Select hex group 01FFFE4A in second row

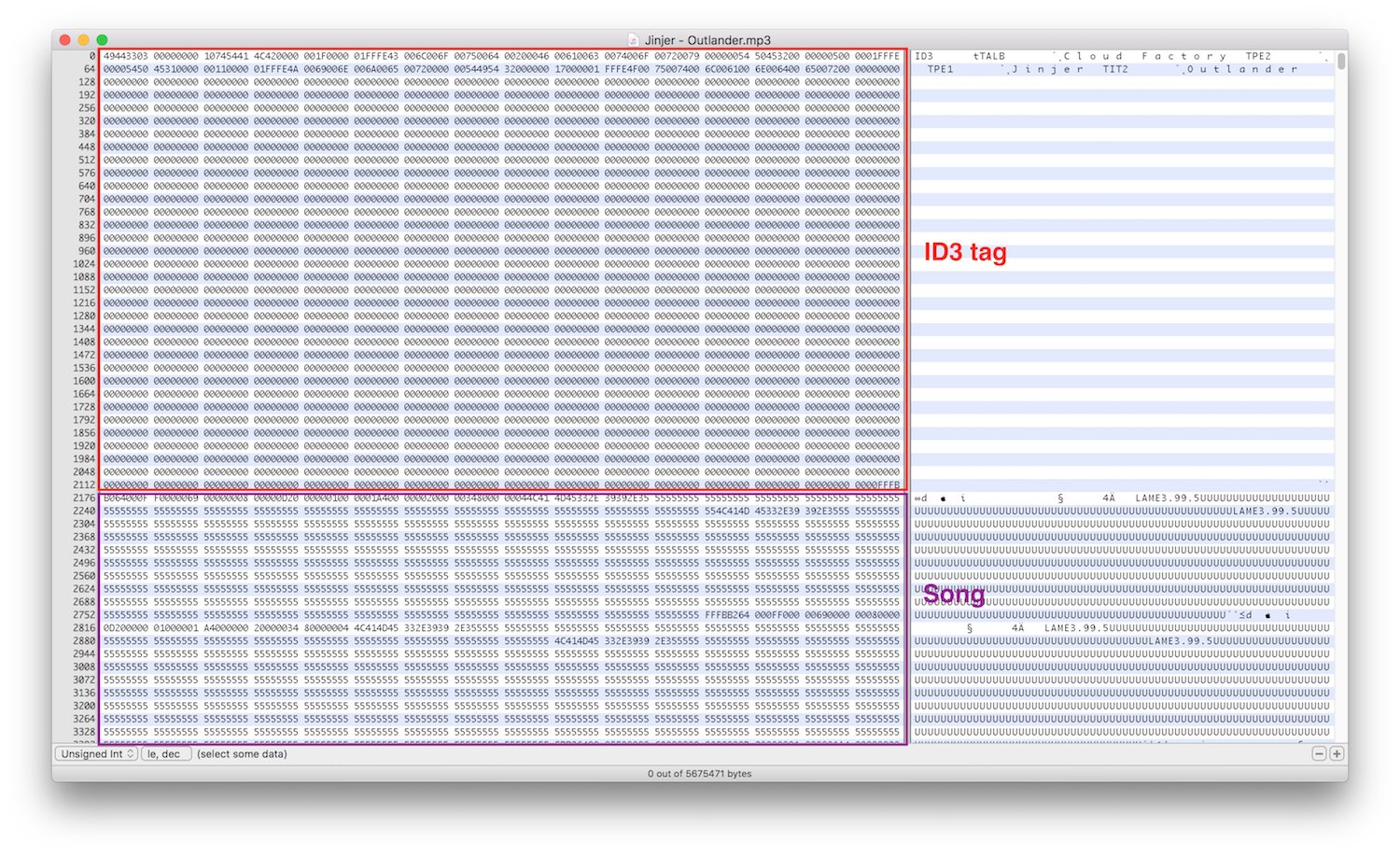(276, 69)
